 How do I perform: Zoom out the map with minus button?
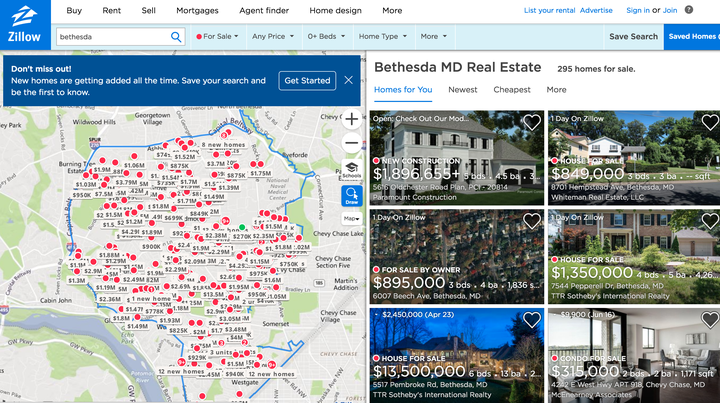pyautogui.click(x=352, y=143)
